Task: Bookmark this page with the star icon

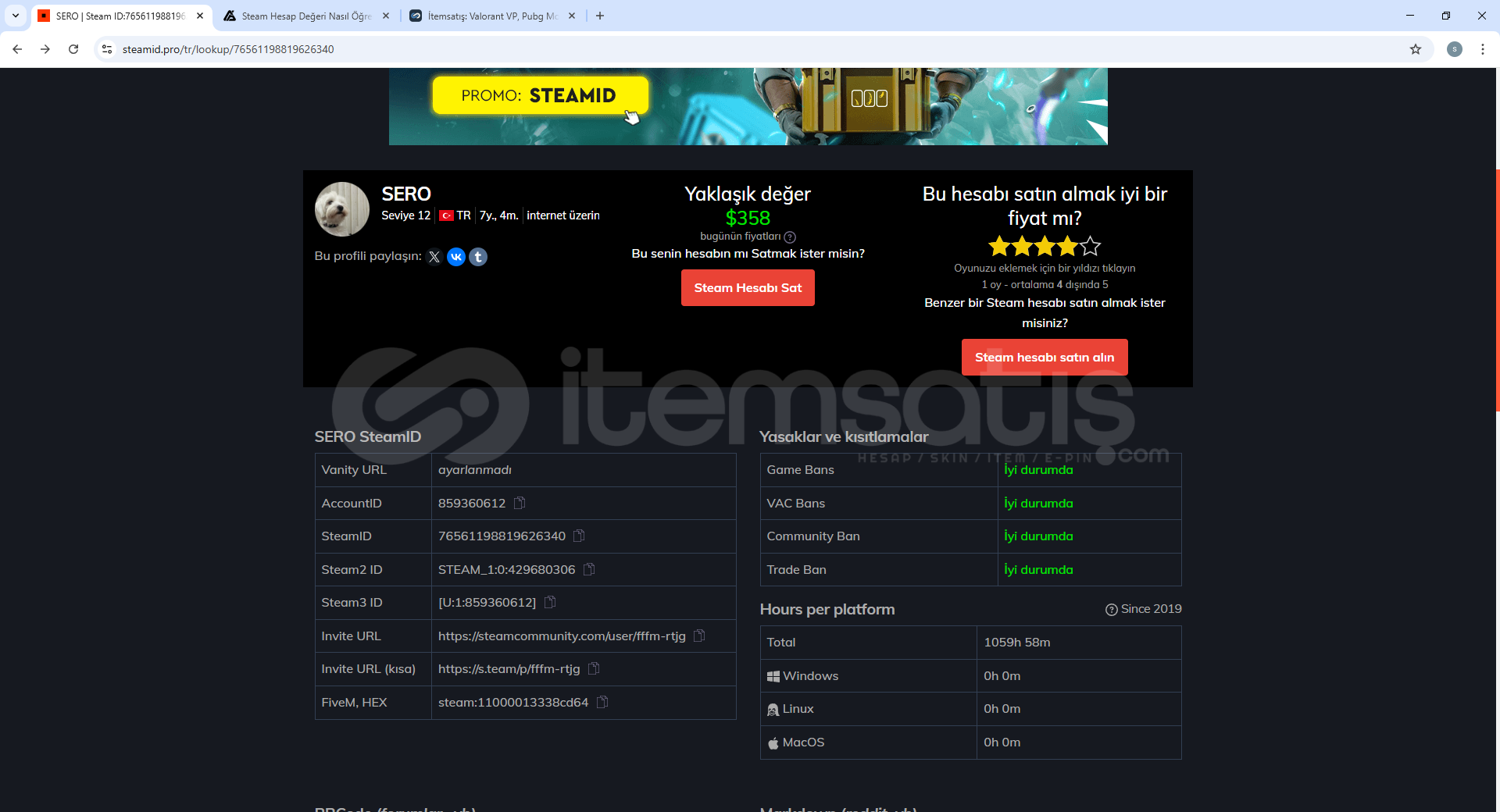Action: coord(1416,49)
